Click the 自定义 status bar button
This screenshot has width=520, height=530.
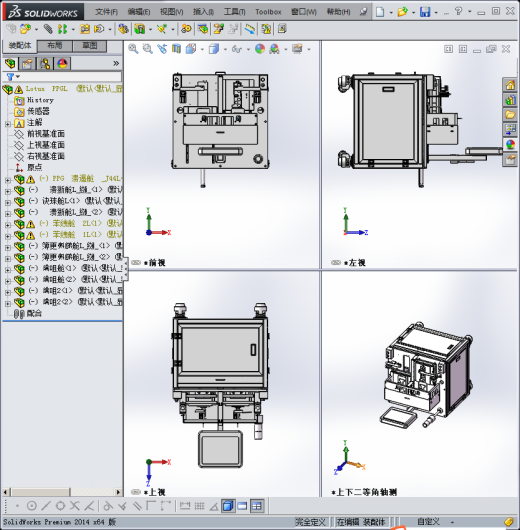(428, 522)
